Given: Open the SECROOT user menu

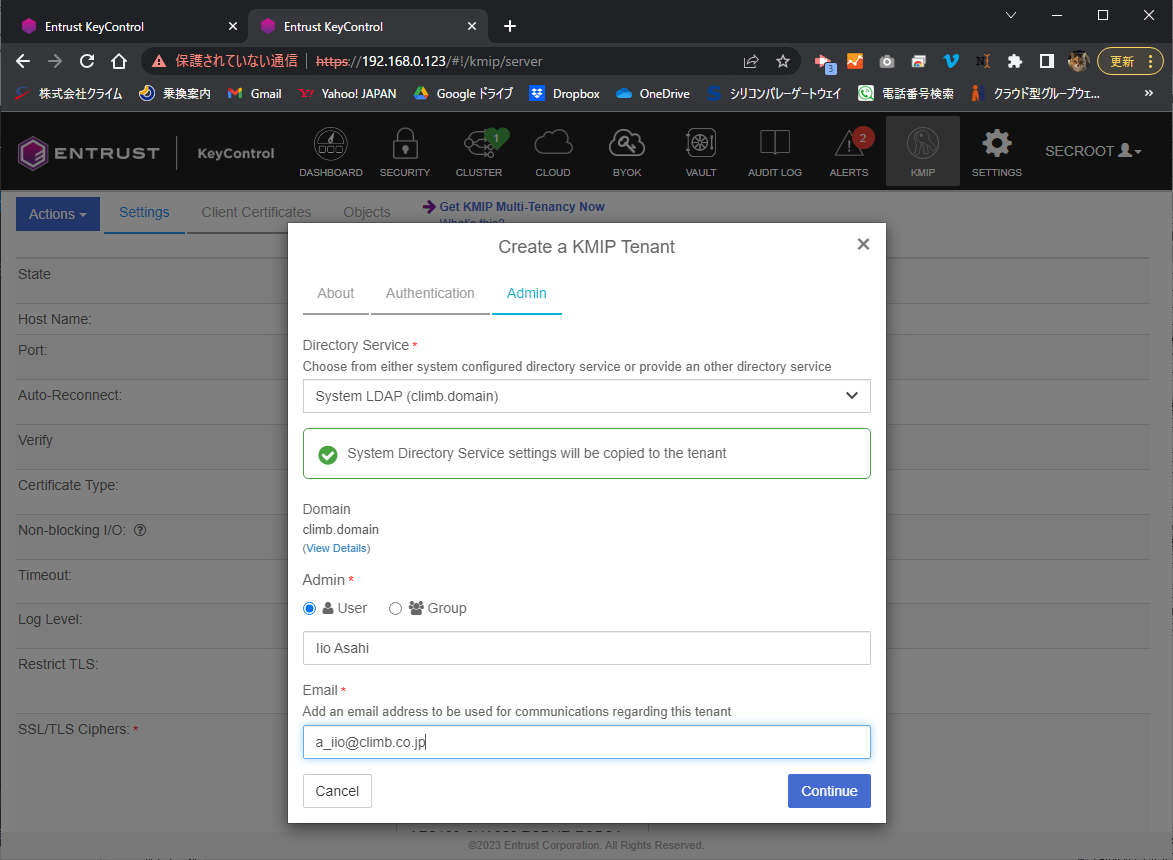Looking at the screenshot, I should click(x=1093, y=151).
